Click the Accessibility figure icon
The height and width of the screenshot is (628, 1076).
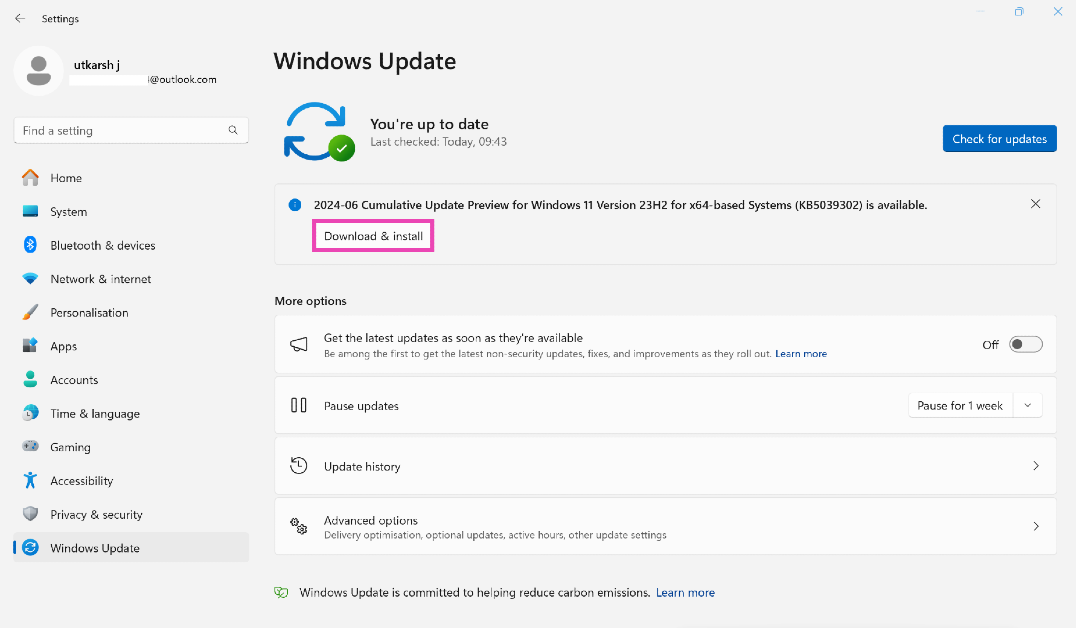pos(30,480)
